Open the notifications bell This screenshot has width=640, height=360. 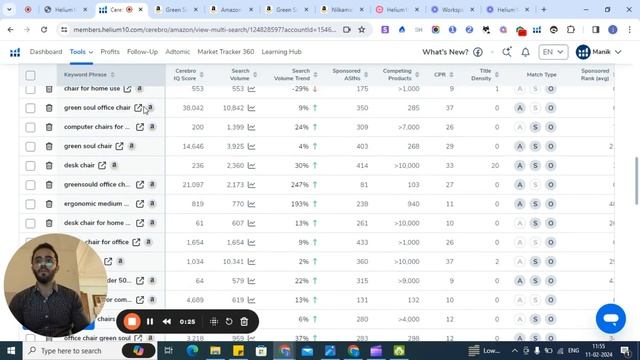pyautogui.click(x=526, y=52)
